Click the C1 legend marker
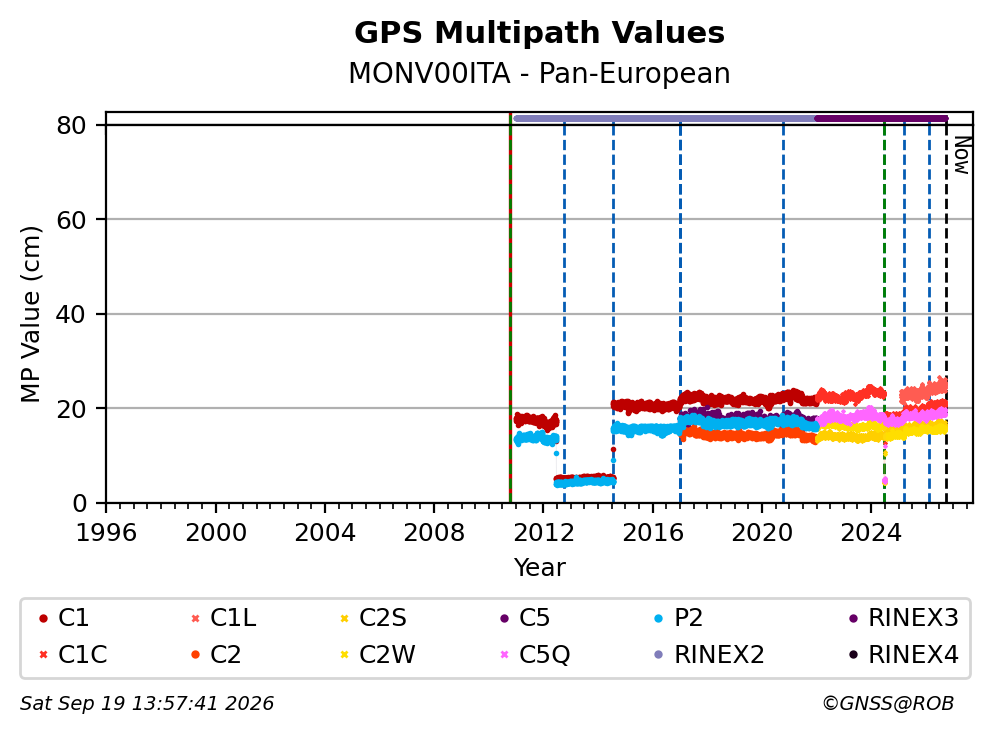 [x=43, y=618]
